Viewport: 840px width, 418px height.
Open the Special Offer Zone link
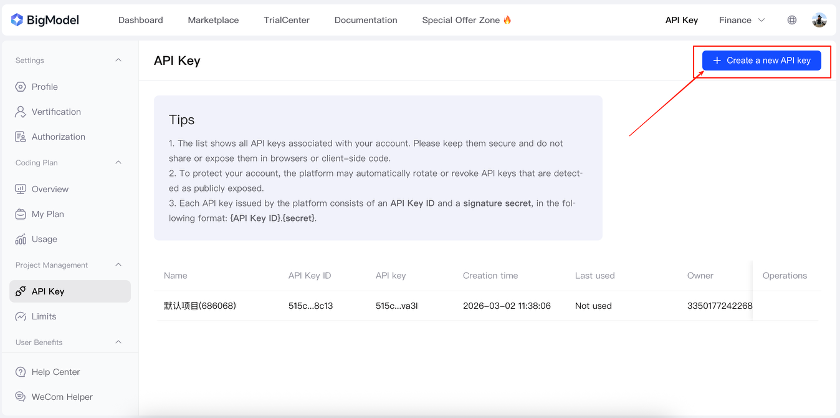point(466,20)
